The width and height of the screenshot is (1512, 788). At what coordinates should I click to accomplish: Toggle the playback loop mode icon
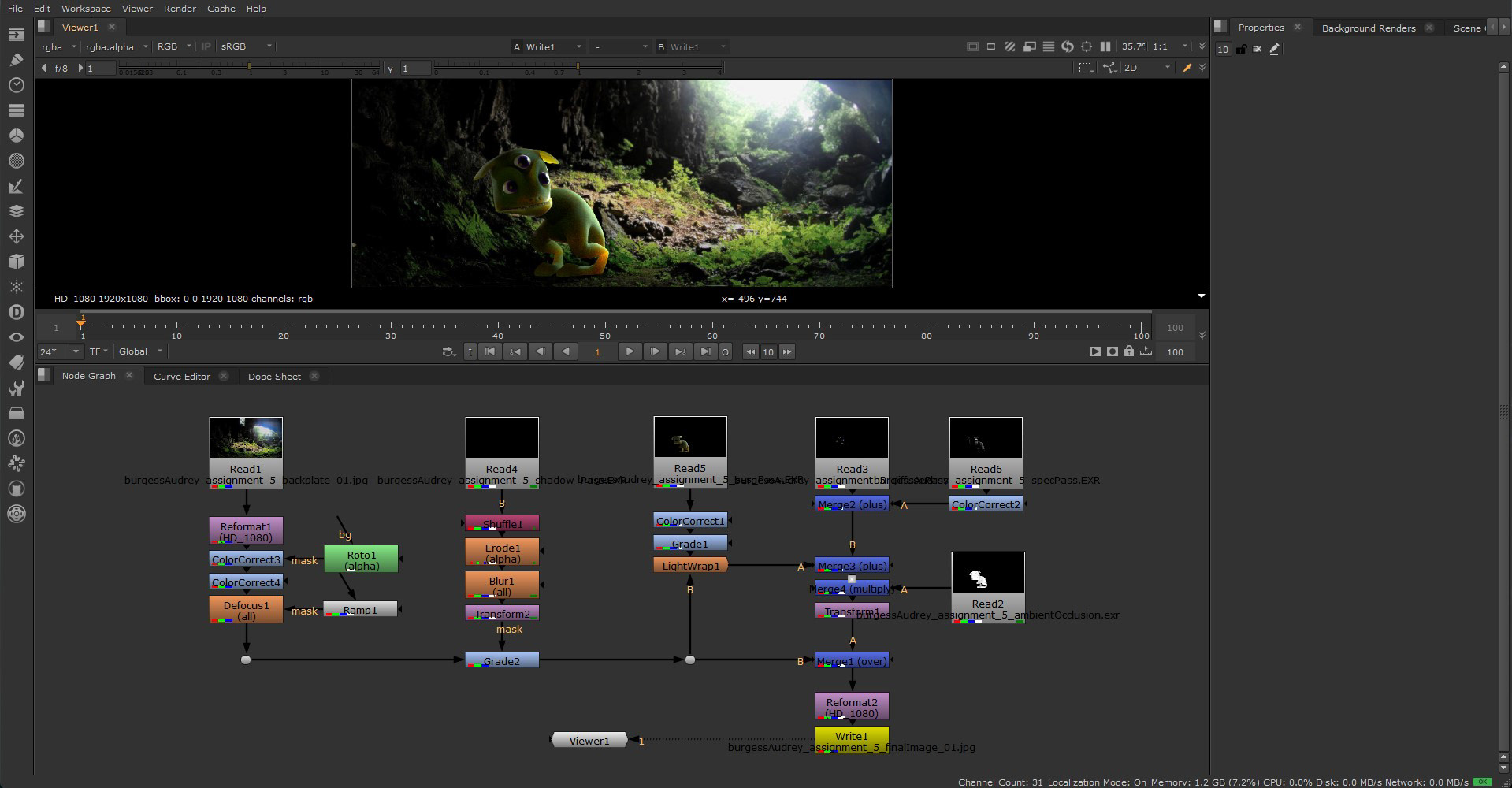click(x=449, y=351)
